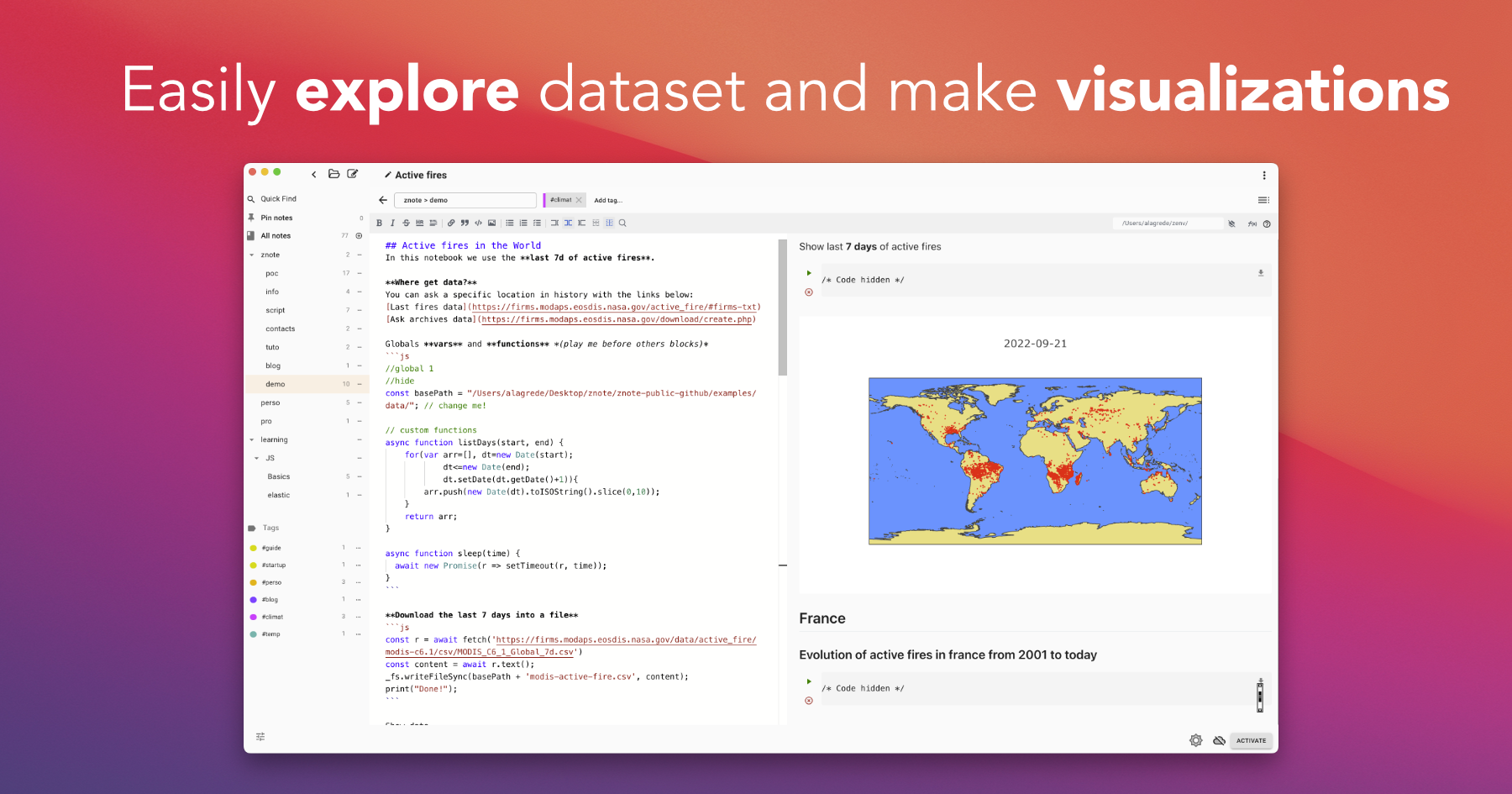The height and width of the screenshot is (794, 1512).
Task: Open a folder using the folder icon
Action: (333, 174)
